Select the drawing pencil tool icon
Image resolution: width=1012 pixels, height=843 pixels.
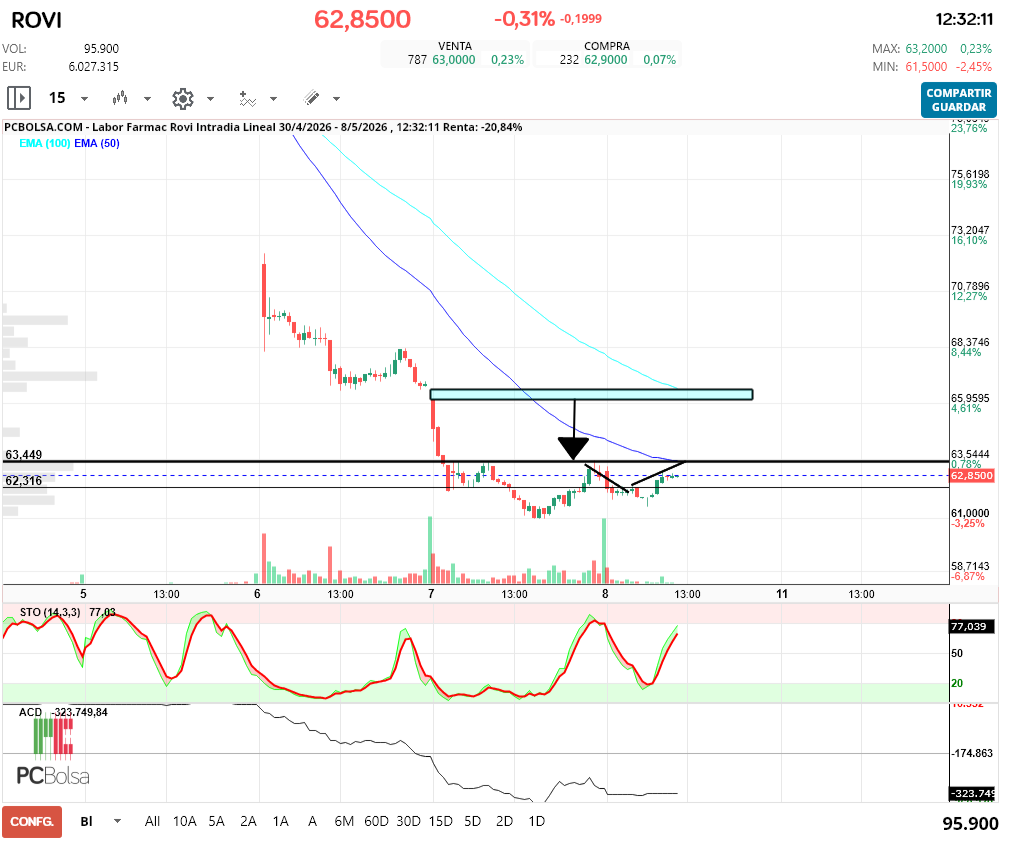[x=311, y=98]
